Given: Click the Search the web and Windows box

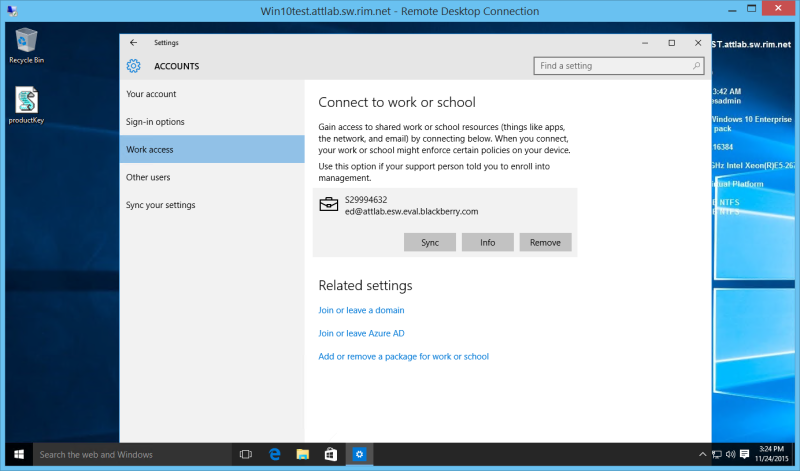Looking at the screenshot, I should [133, 454].
